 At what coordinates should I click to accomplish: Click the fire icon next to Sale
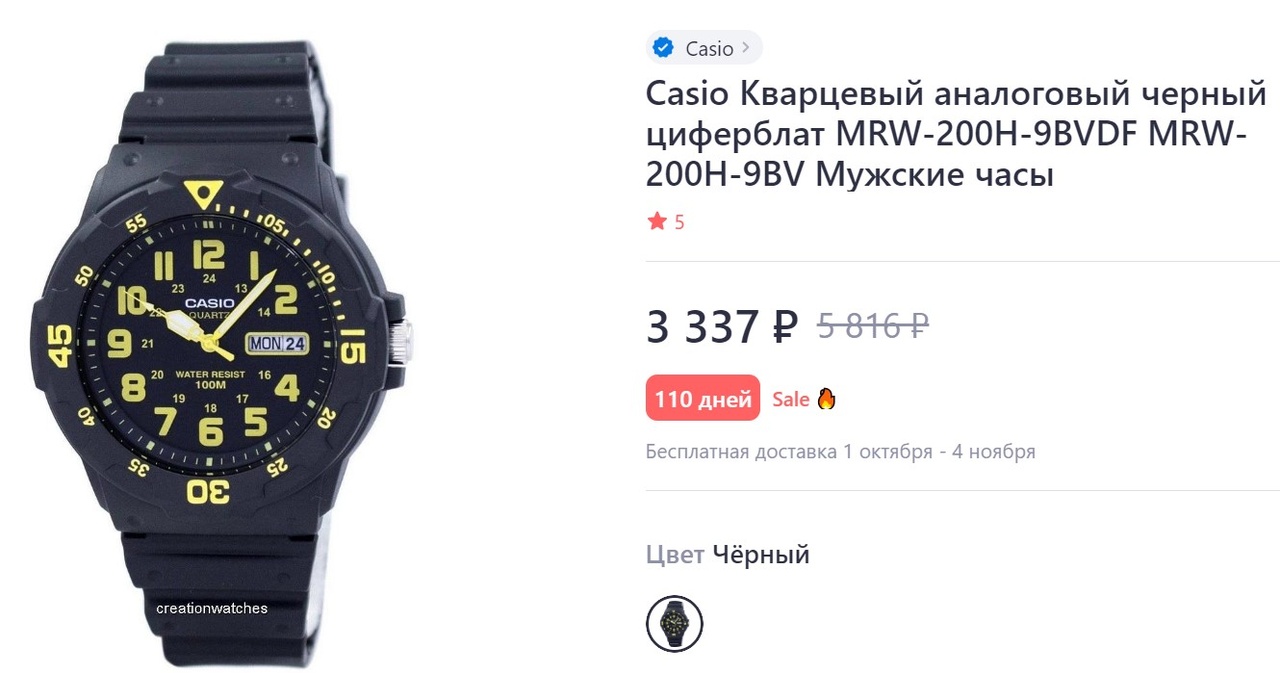(826, 399)
